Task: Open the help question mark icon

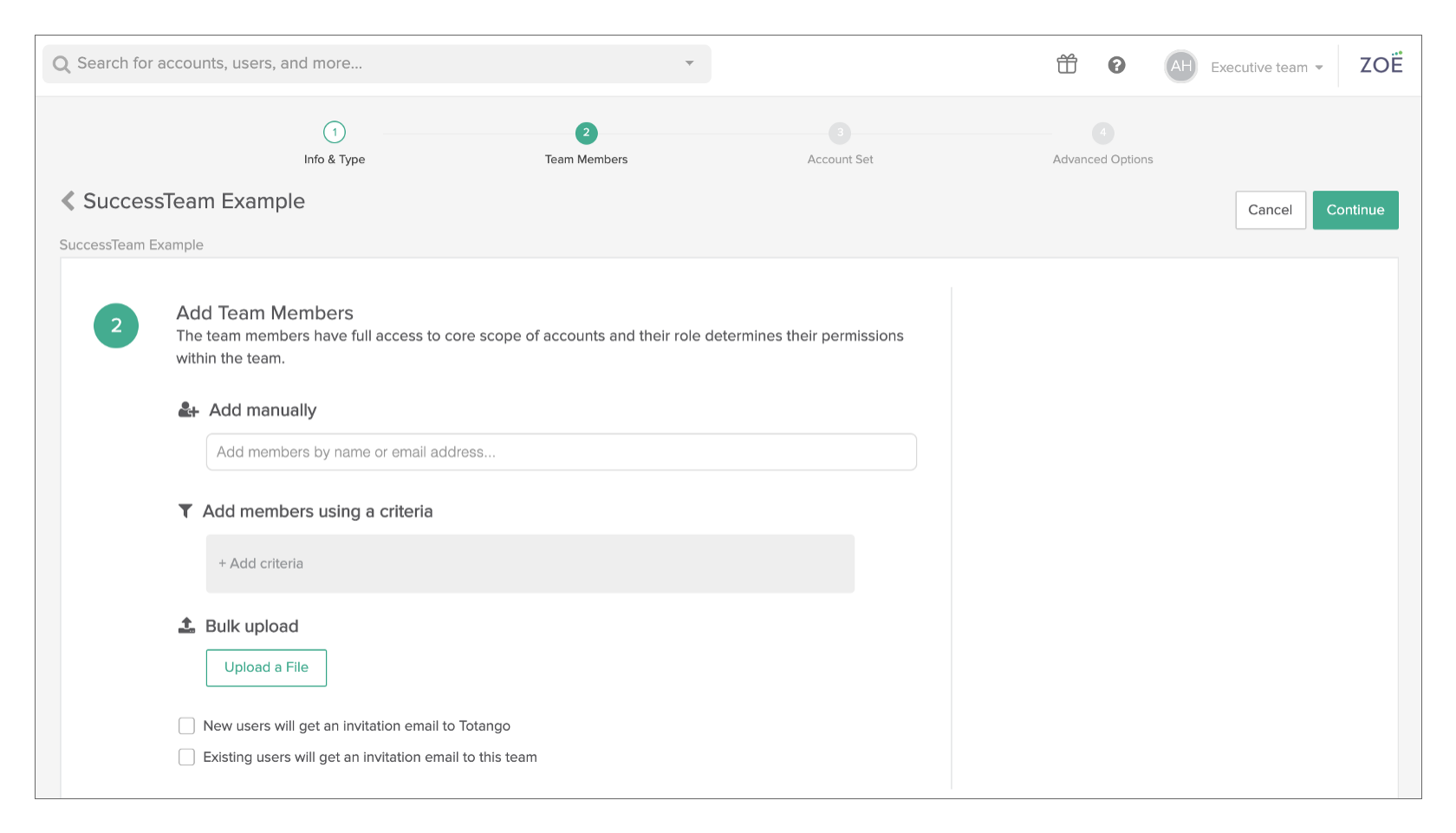Action: [1117, 65]
